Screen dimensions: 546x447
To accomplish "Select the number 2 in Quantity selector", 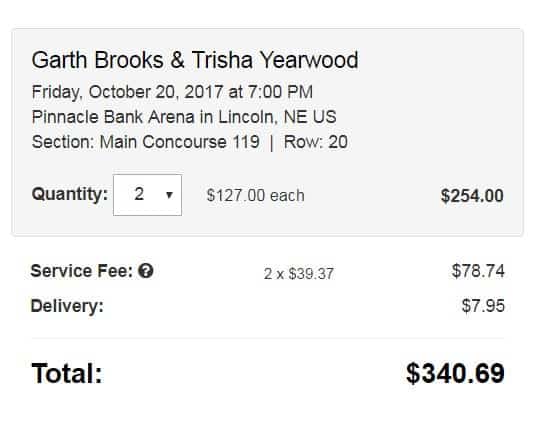I will (x=139, y=194).
